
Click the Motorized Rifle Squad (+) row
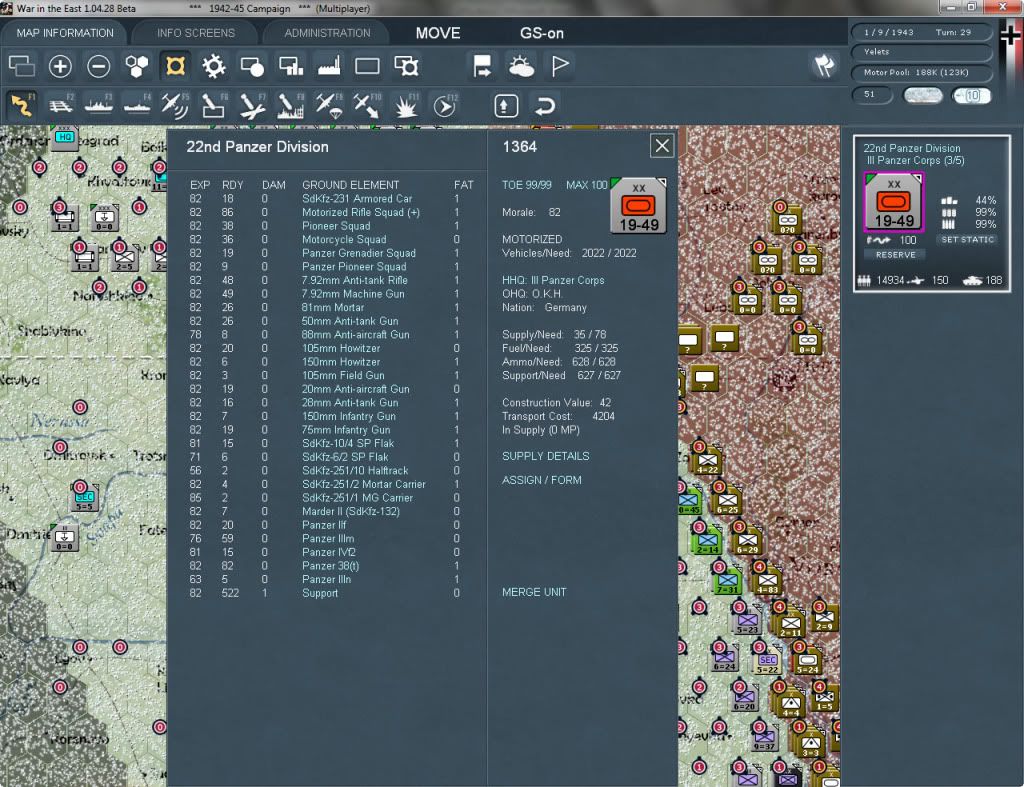[x=325, y=212]
